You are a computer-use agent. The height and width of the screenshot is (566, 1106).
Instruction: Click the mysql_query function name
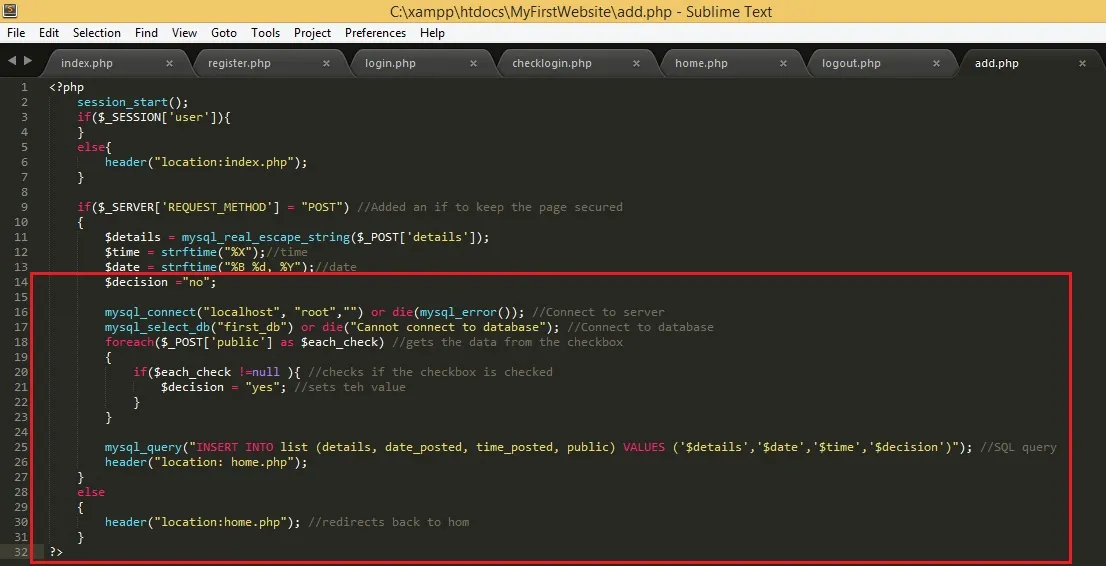(x=143, y=447)
